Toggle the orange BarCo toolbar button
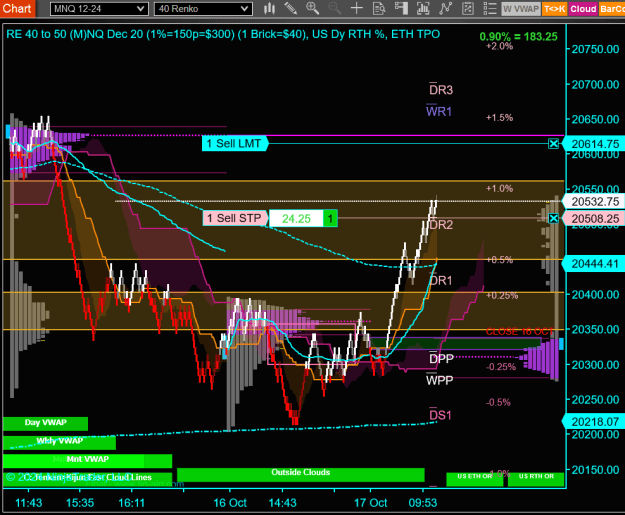Viewport: 625px width, 515px height. pyautogui.click(x=612, y=9)
